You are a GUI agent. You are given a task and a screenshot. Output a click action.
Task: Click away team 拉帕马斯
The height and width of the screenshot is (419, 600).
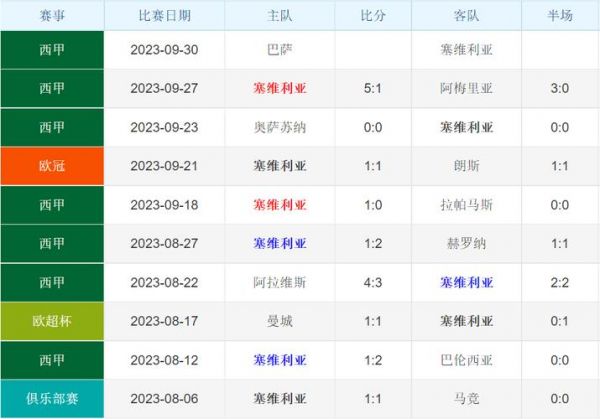pyautogui.click(x=466, y=205)
